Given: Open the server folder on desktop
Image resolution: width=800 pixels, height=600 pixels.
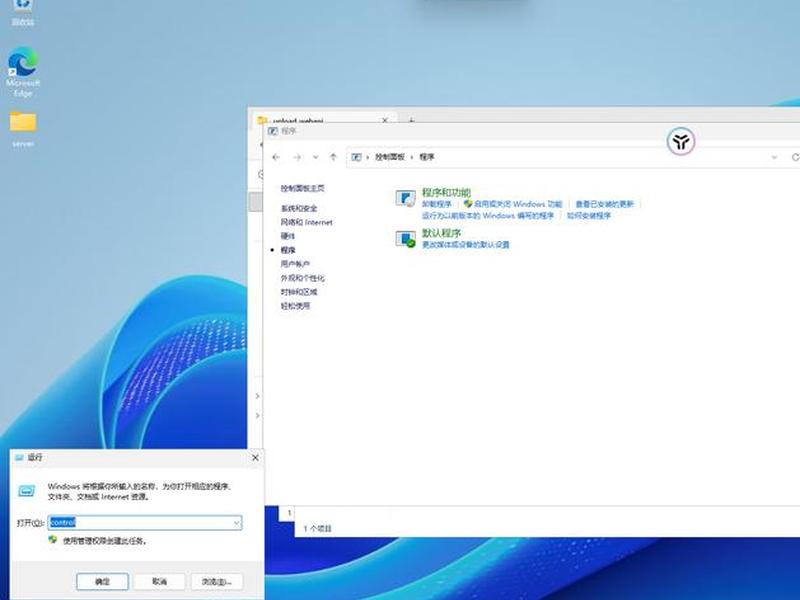Looking at the screenshot, I should click(23, 130).
